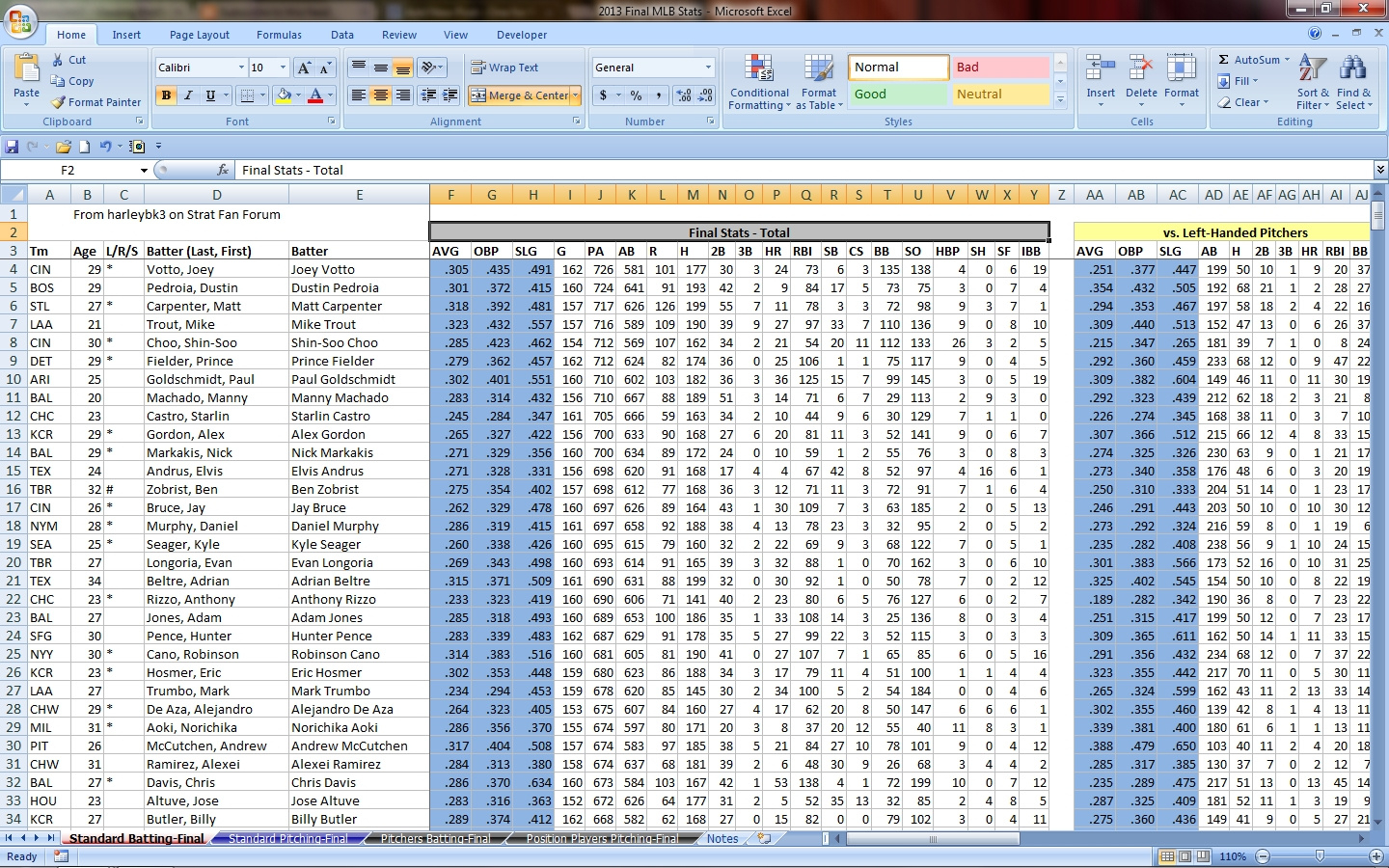
Task: Click the Format Painter brush icon
Action: 60,102
